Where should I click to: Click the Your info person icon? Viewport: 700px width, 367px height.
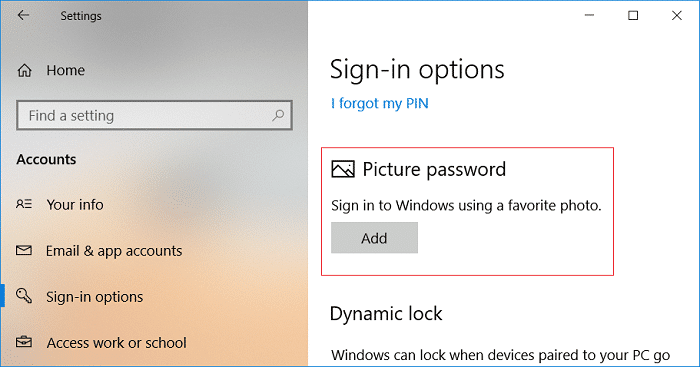point(24,204)
